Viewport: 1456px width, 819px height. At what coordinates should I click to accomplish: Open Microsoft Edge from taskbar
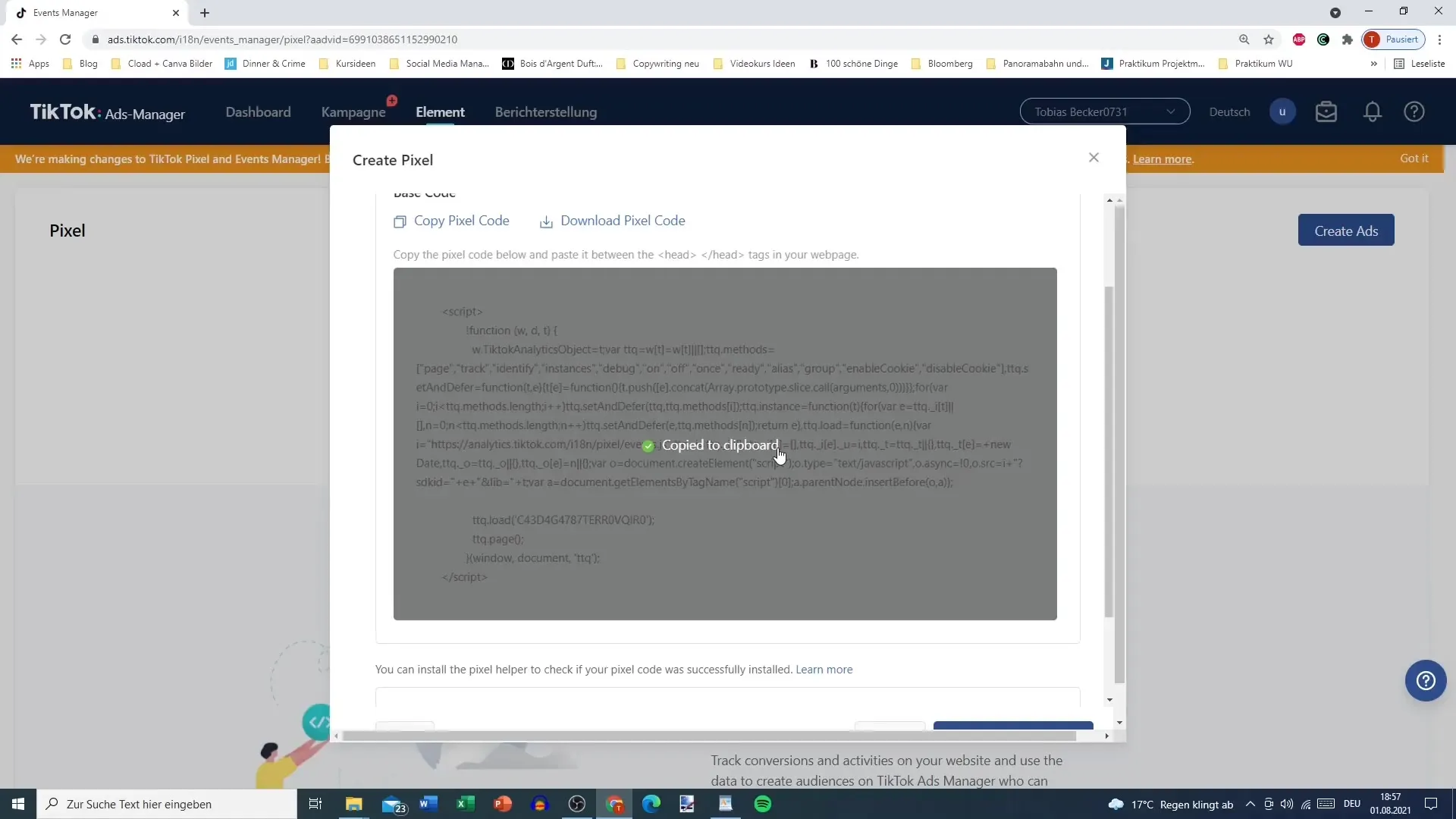pyautogui.click(x=651, y=804)
